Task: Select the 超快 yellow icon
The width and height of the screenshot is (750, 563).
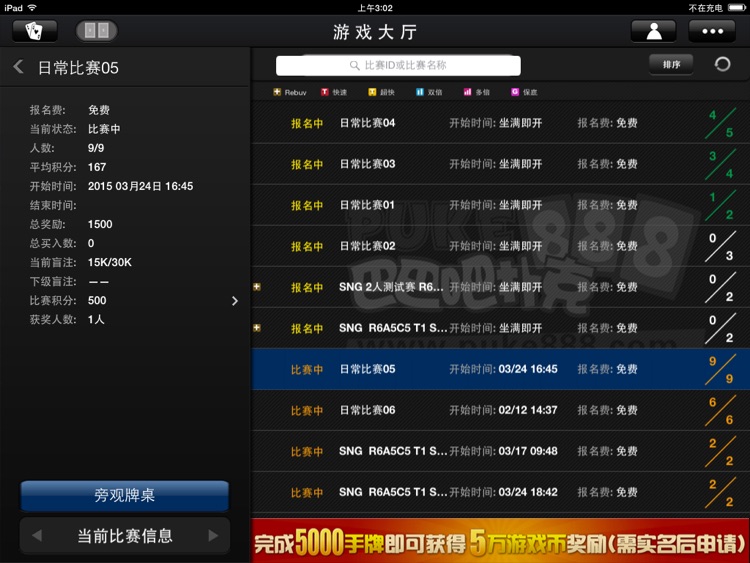Action: [372, 92]
